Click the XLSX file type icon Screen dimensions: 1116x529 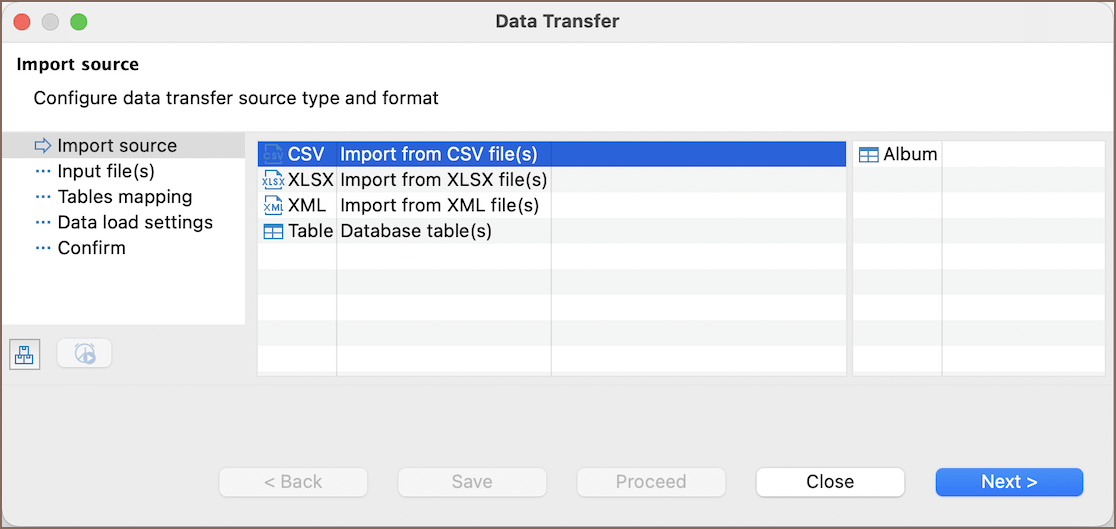pyautogui.click(x=273, y=180)
